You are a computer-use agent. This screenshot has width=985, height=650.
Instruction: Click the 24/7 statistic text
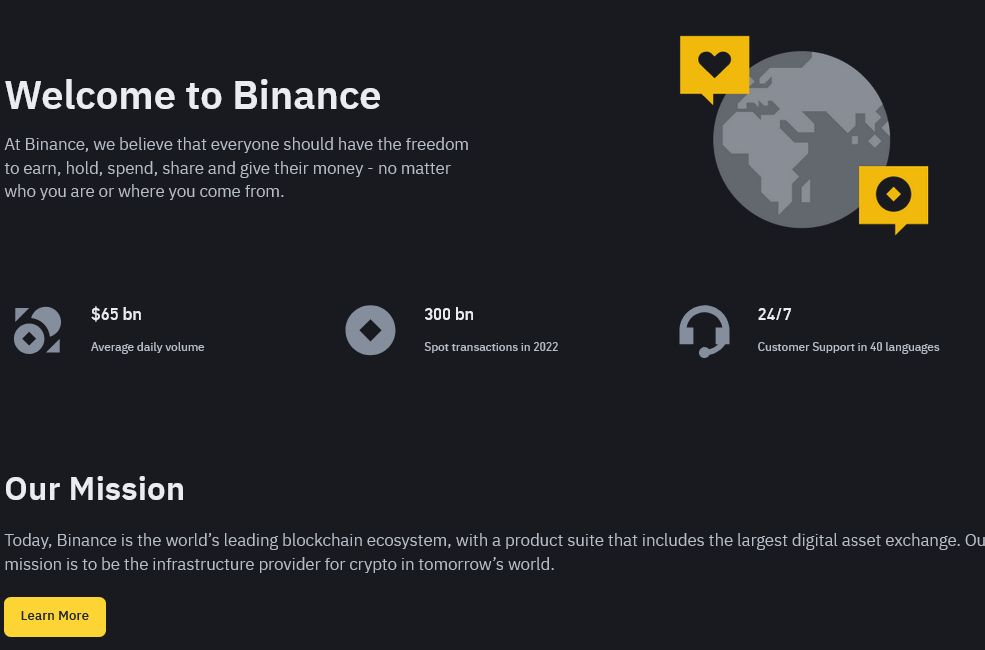pos(774,314)
